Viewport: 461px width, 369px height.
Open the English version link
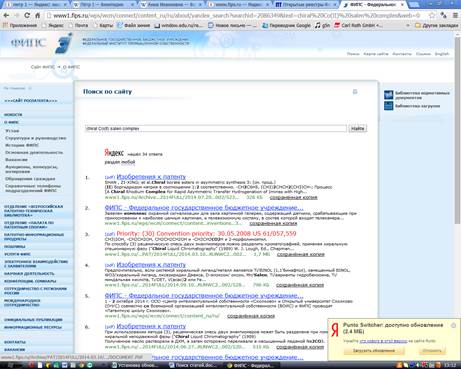click(x=442, y=54)
